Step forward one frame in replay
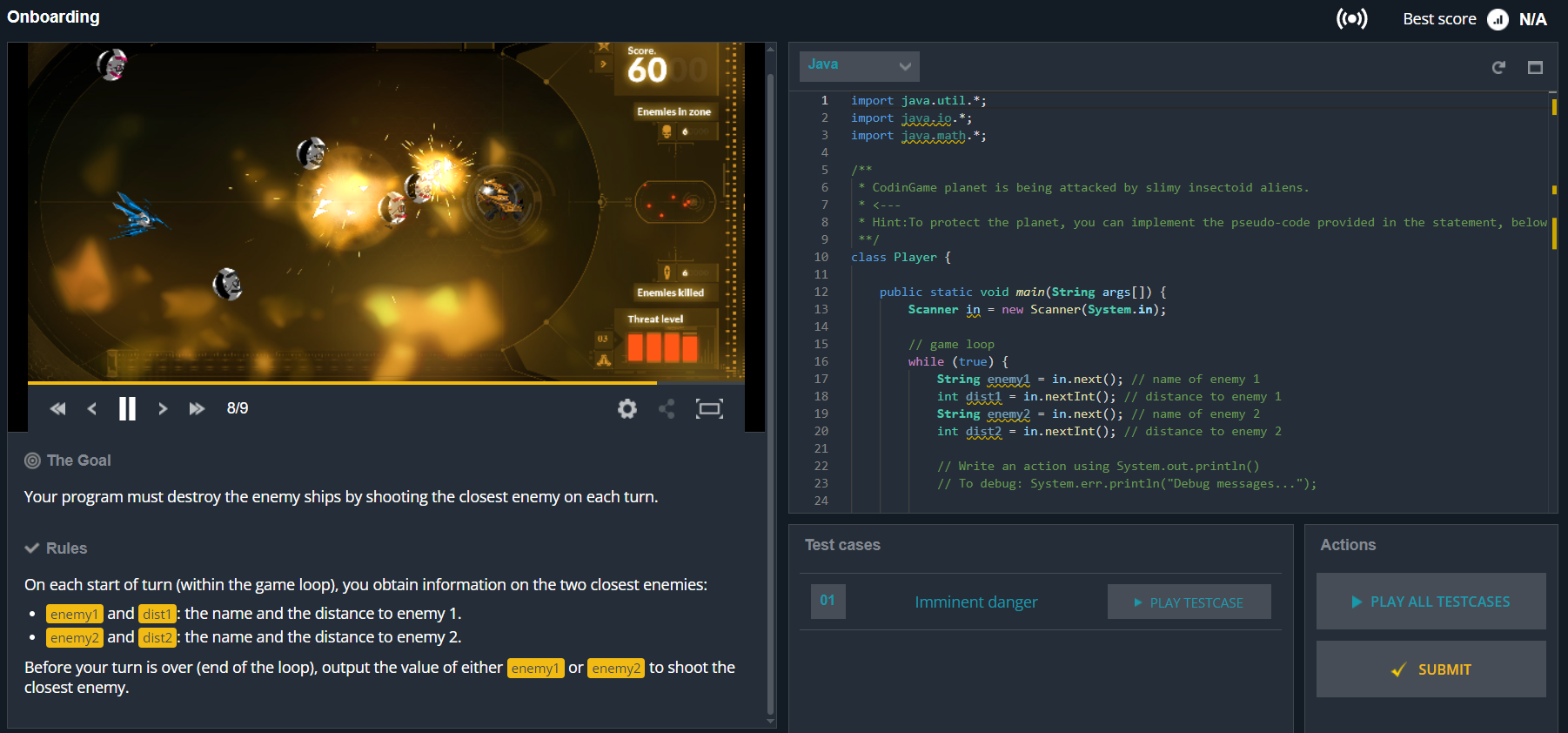 pos(163,408)
